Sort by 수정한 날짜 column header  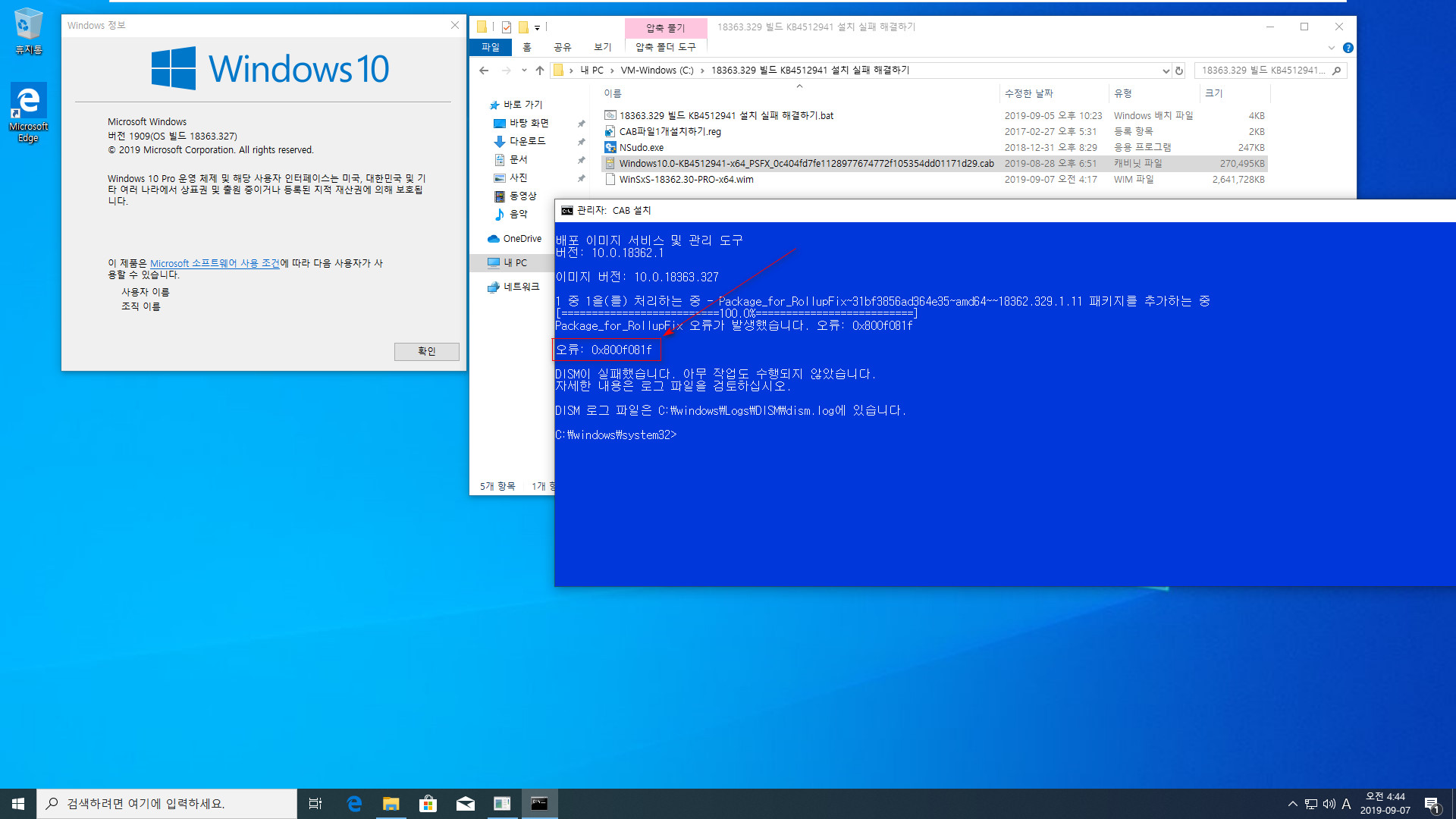point(1054,93)
